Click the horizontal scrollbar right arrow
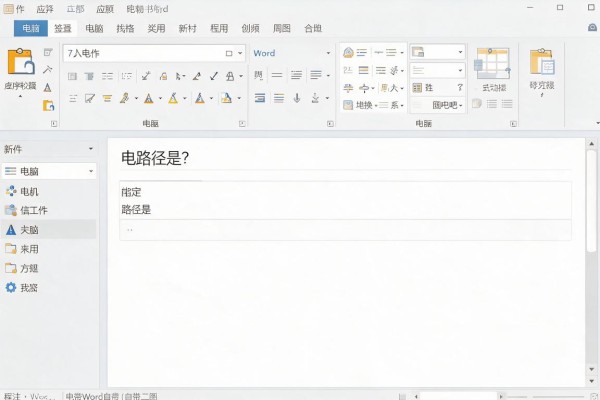This screenshot has width=600, height=400. click(x=501, y=397)
